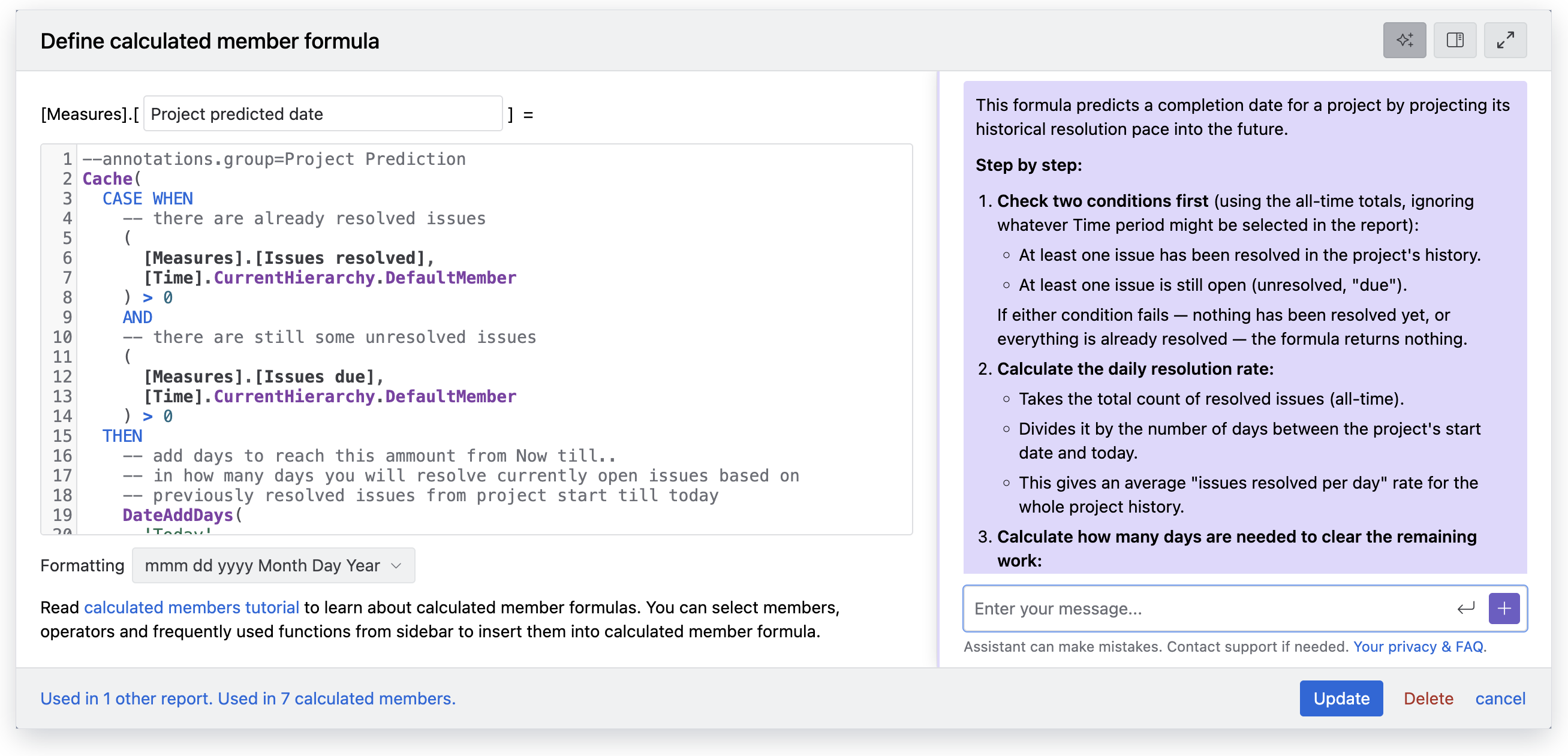The height and width of the screenshot is (756, 1568).
Task: Click THEN keyword on line 15
Action: [122, 436]
